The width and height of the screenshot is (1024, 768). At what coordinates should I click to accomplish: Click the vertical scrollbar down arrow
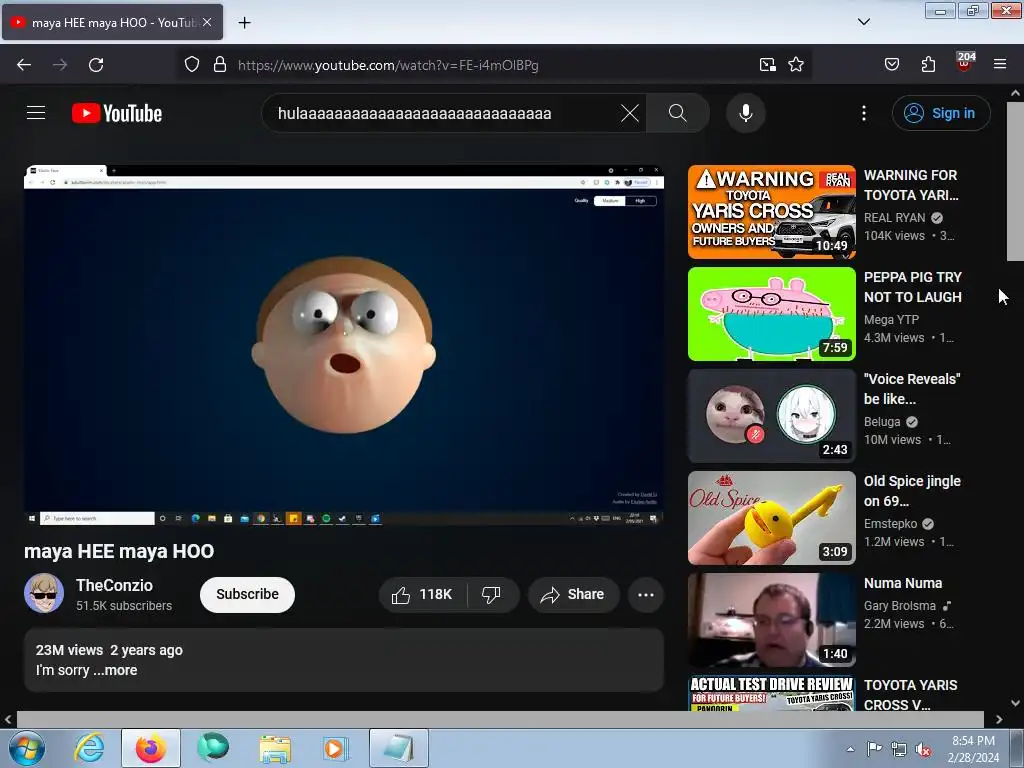point(1015,703)
